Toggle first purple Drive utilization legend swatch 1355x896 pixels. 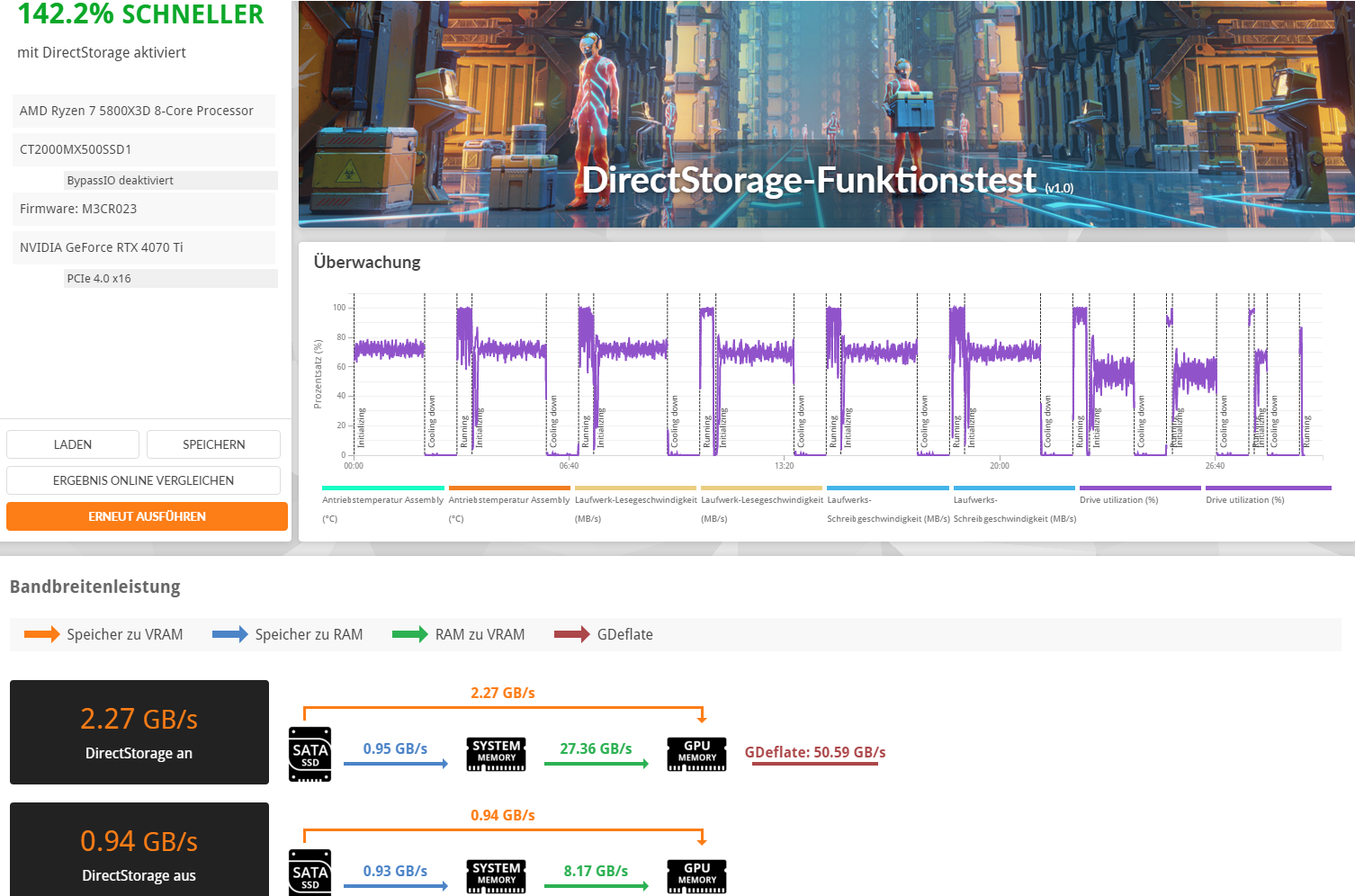[1140, 488]
